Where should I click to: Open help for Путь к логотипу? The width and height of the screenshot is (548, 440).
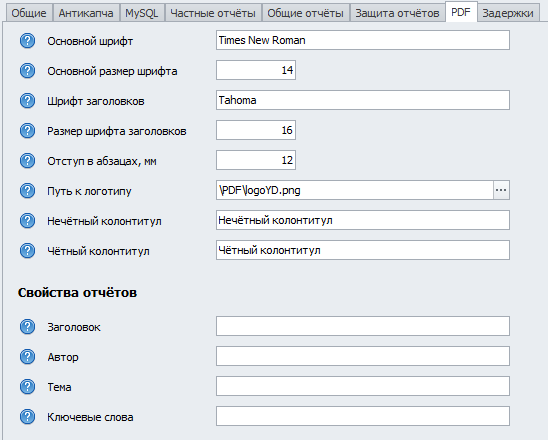(27, 191)
